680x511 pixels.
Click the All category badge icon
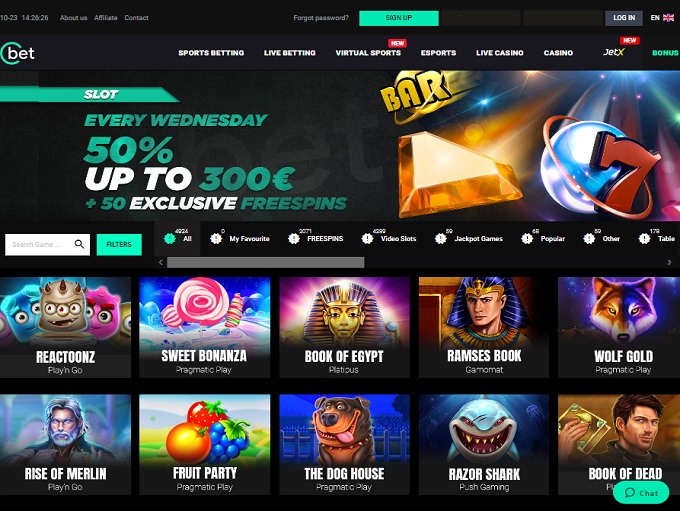point(170,238)
